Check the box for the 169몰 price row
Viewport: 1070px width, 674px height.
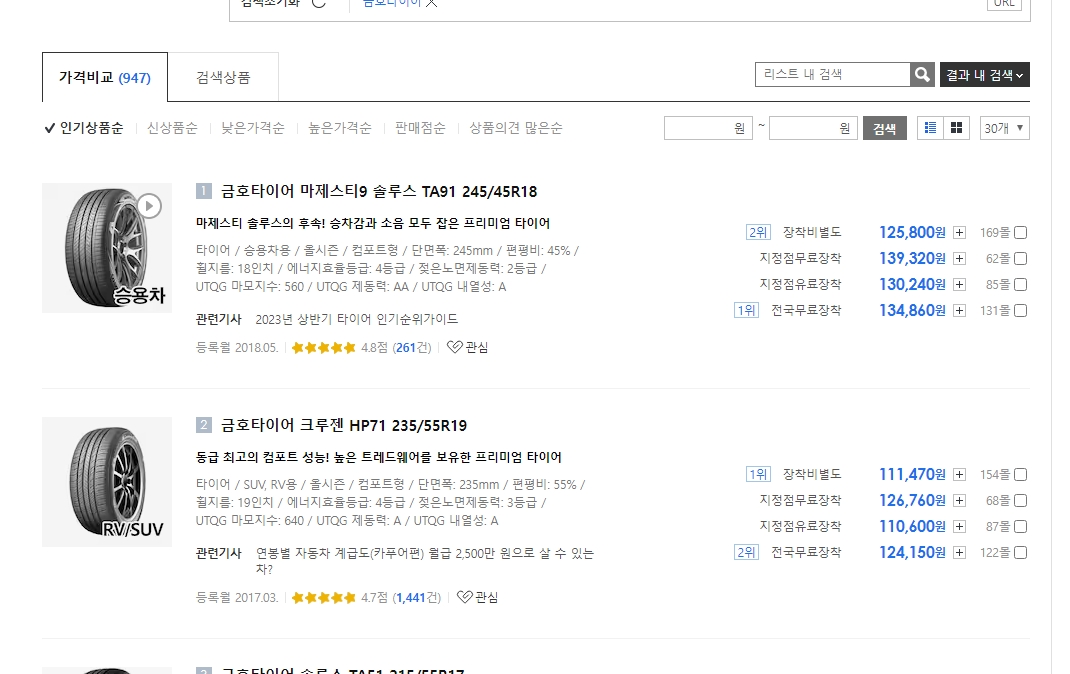1020,233
